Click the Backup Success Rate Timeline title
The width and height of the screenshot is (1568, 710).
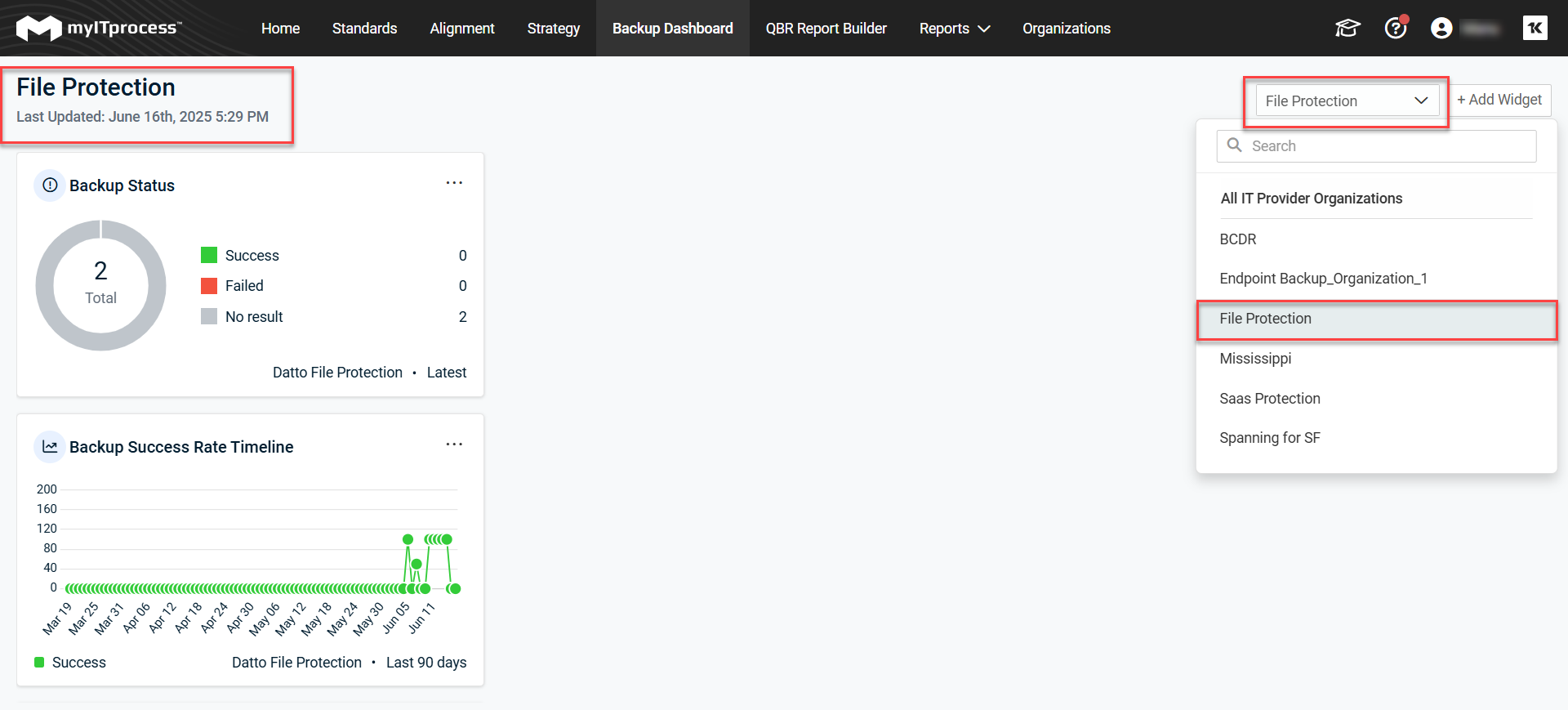(181, 447)
